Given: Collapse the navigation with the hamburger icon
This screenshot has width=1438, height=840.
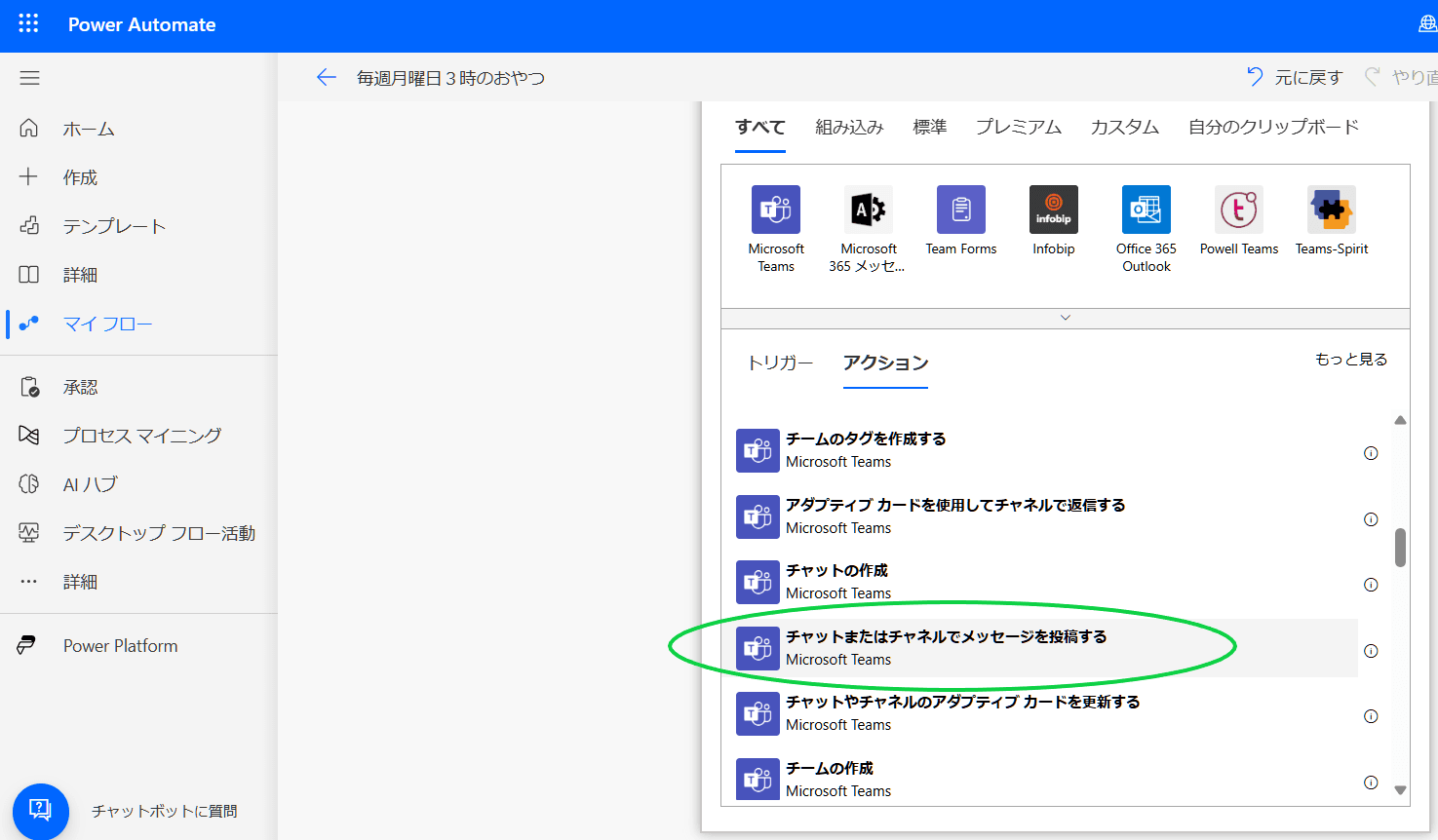Looking at the screenshot, I should tap(29, 78).
